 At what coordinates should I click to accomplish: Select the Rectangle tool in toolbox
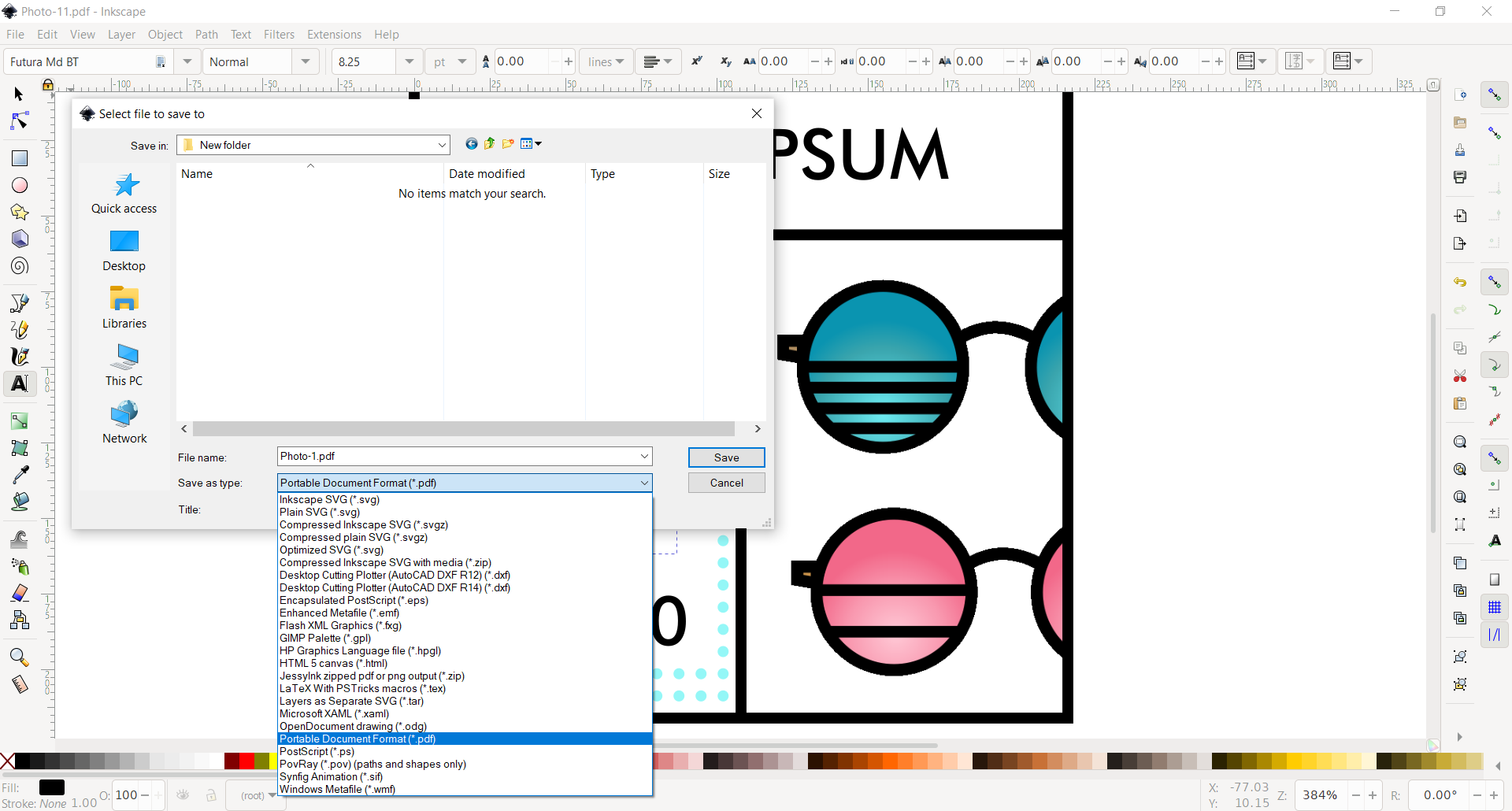point(20,158)
